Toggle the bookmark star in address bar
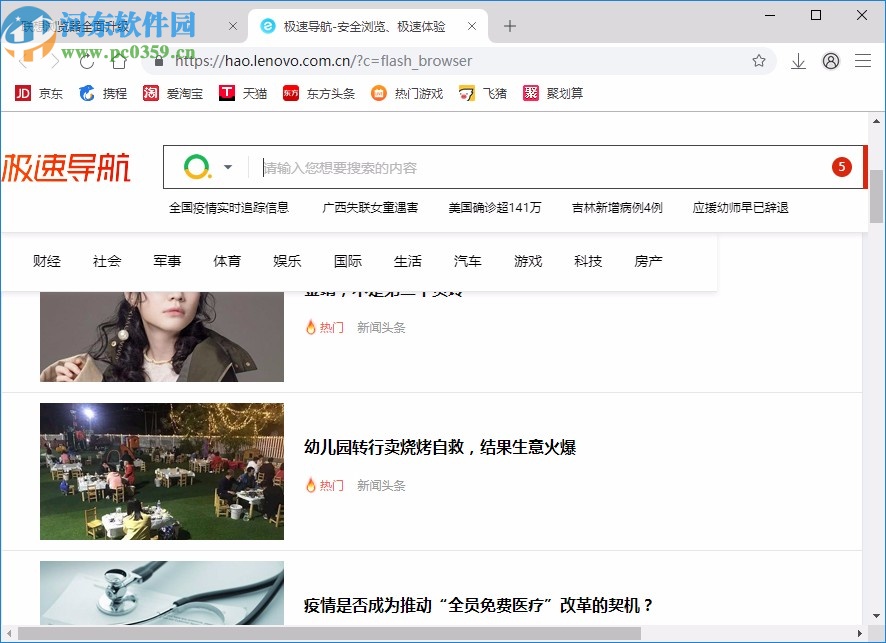Image resolution: width=886 pixels, height=643 pixels. pos(758,61)
